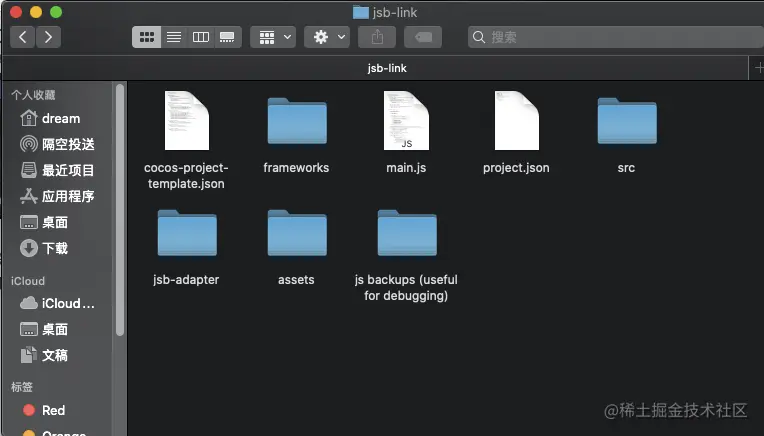This screenshot has height=436, width=764.
Task: Click the sidebar vertical scrollbar
Action: (120, 209)
